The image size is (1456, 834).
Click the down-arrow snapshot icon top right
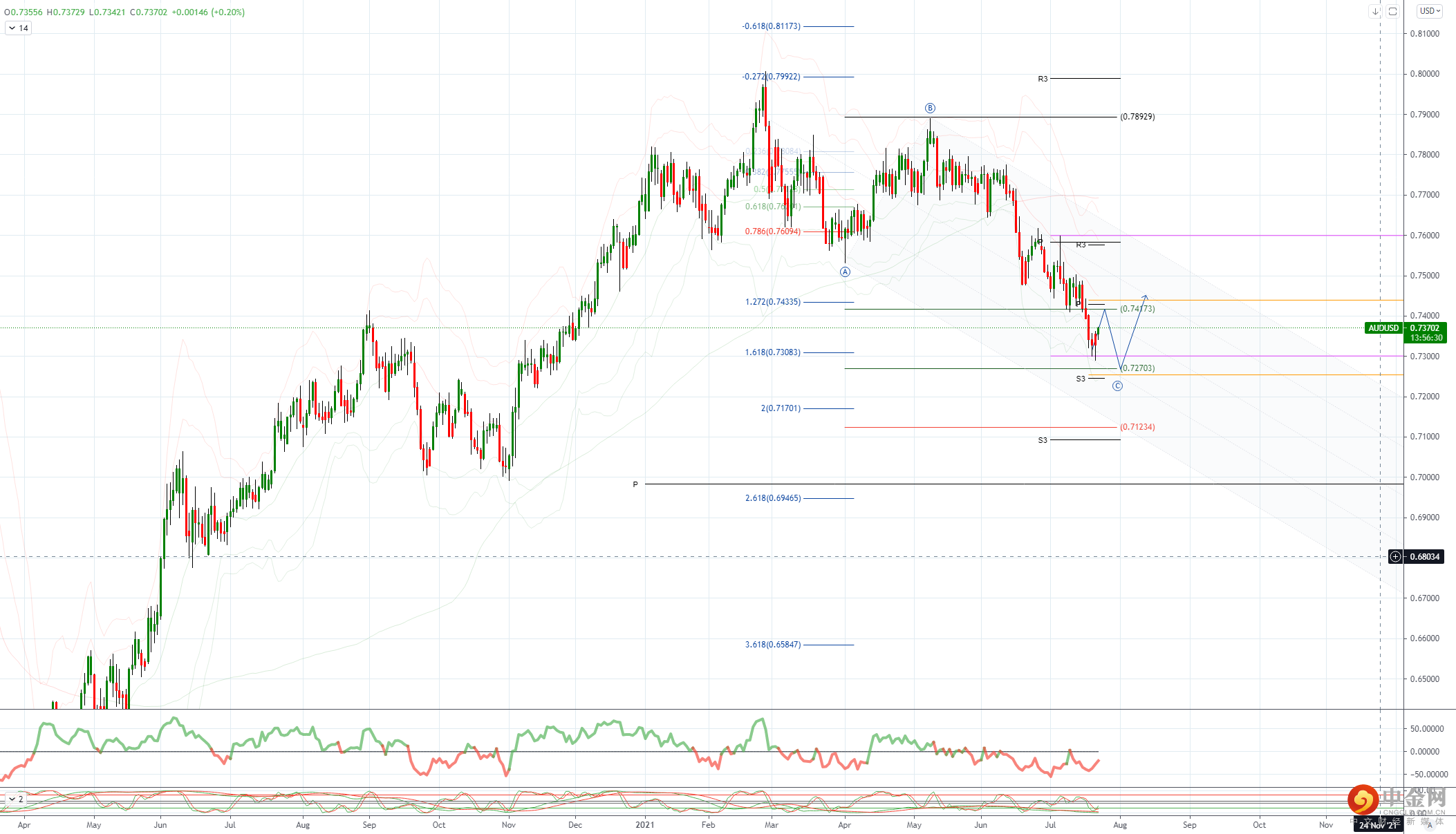click(1375, 11)
